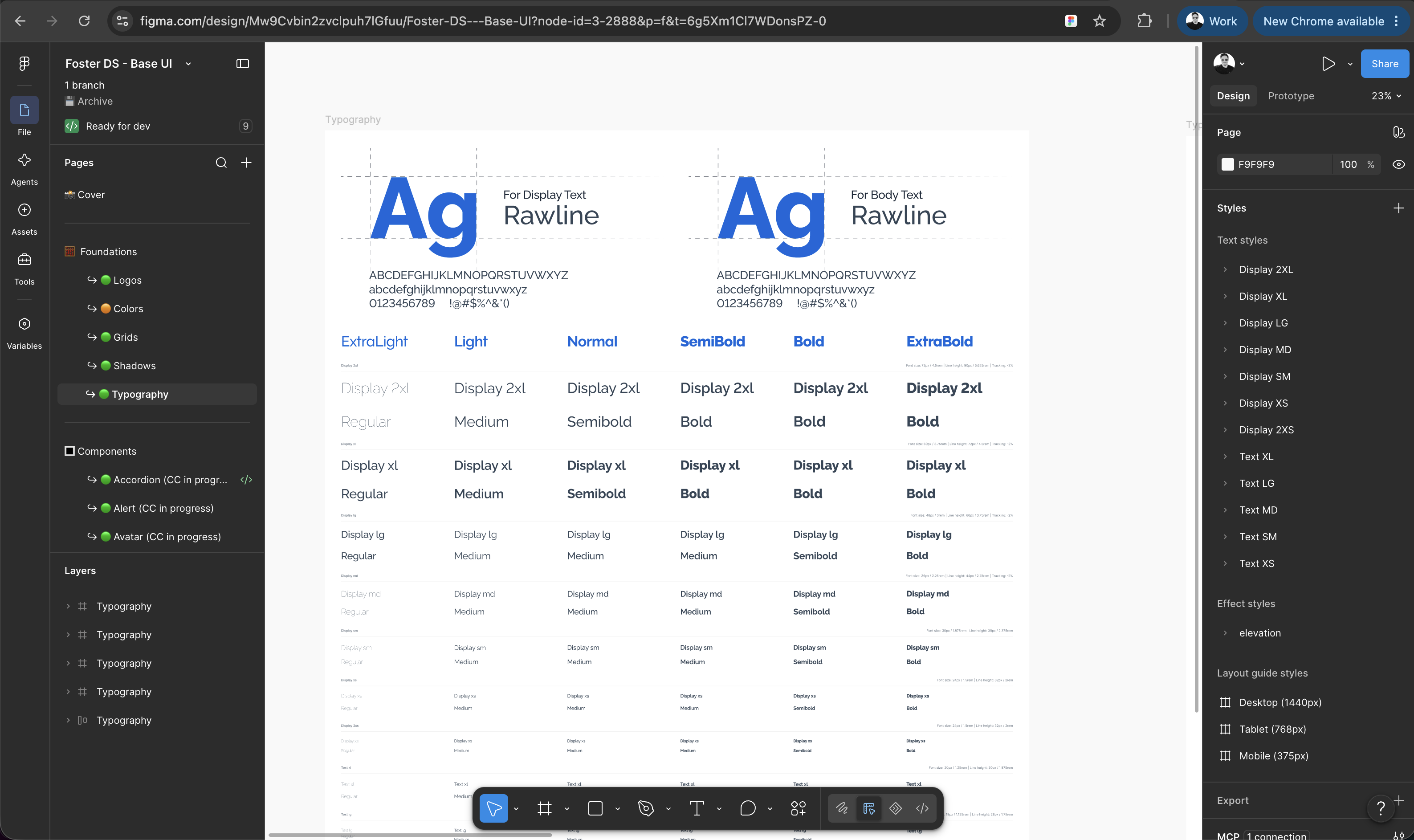Switch to Dev Mode in toolbar
The image size is (1414, 840).
pyautogui.click(x=922, y=808)
